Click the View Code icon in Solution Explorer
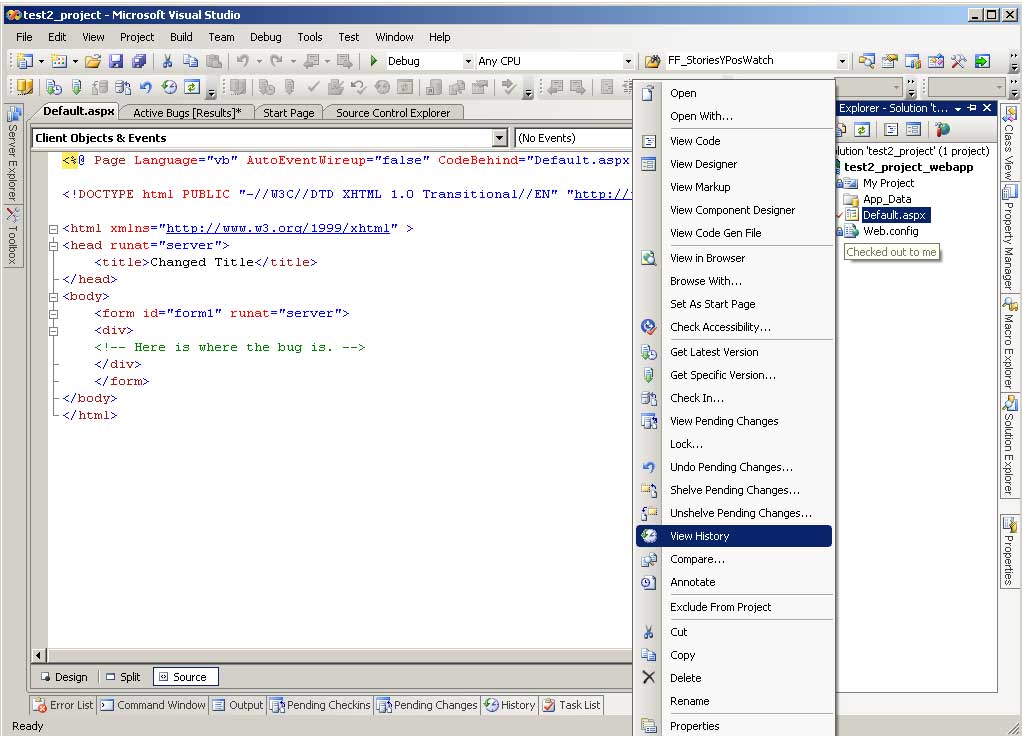Viewport: 1022px width, 736px height. (x=891, y=130)
